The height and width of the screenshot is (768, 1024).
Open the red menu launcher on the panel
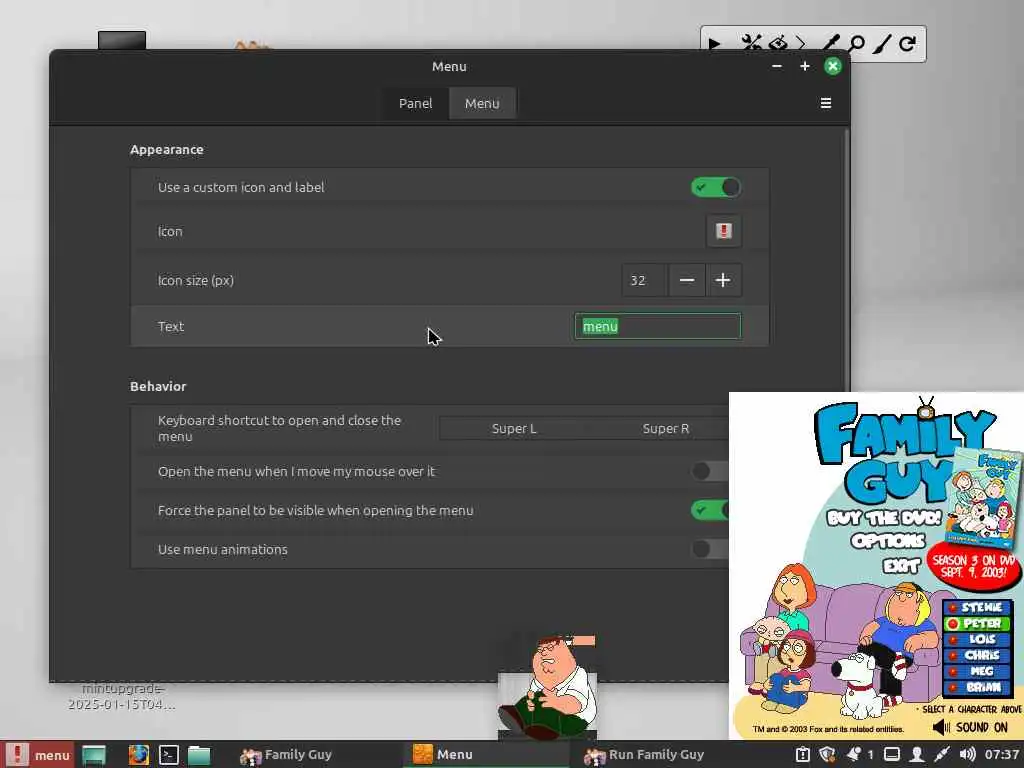click(37, 755)
